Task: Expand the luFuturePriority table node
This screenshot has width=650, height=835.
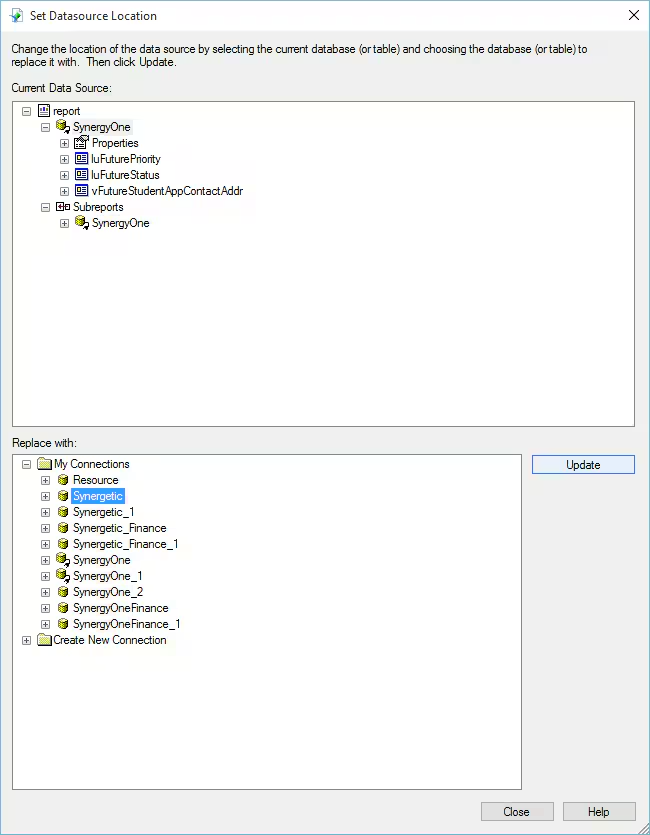Action: (x=64, y=159)
